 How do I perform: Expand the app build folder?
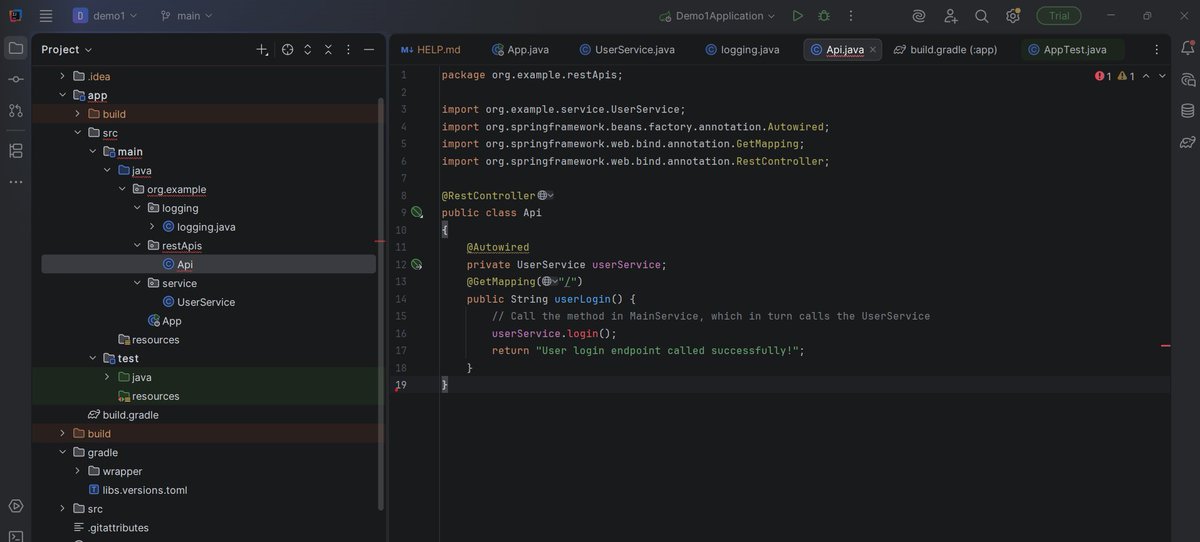[x=77, y=114]
